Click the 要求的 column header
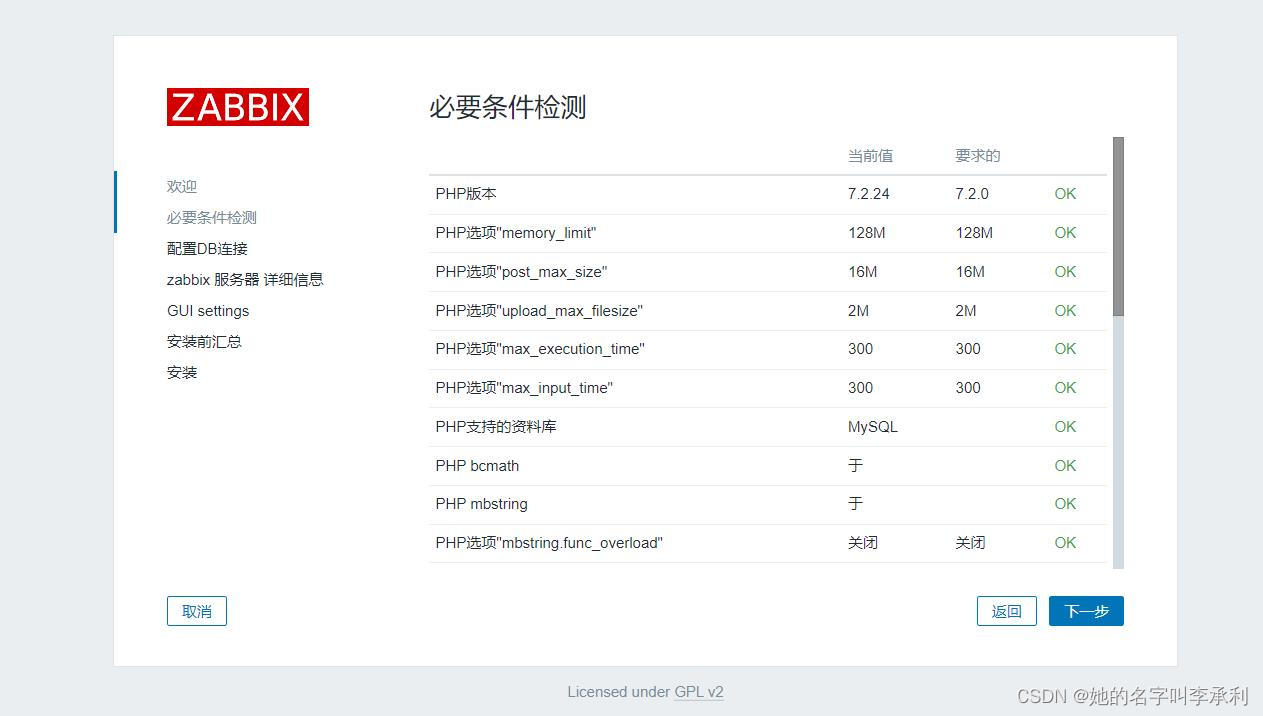 976,155
